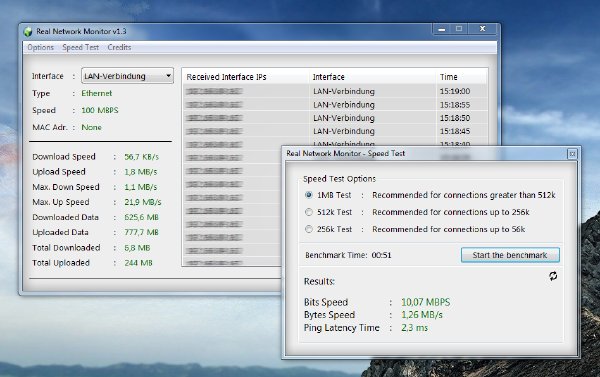
Task: Click the Download Speed value 56,7 KB/s
Action: tap(141, 157)
